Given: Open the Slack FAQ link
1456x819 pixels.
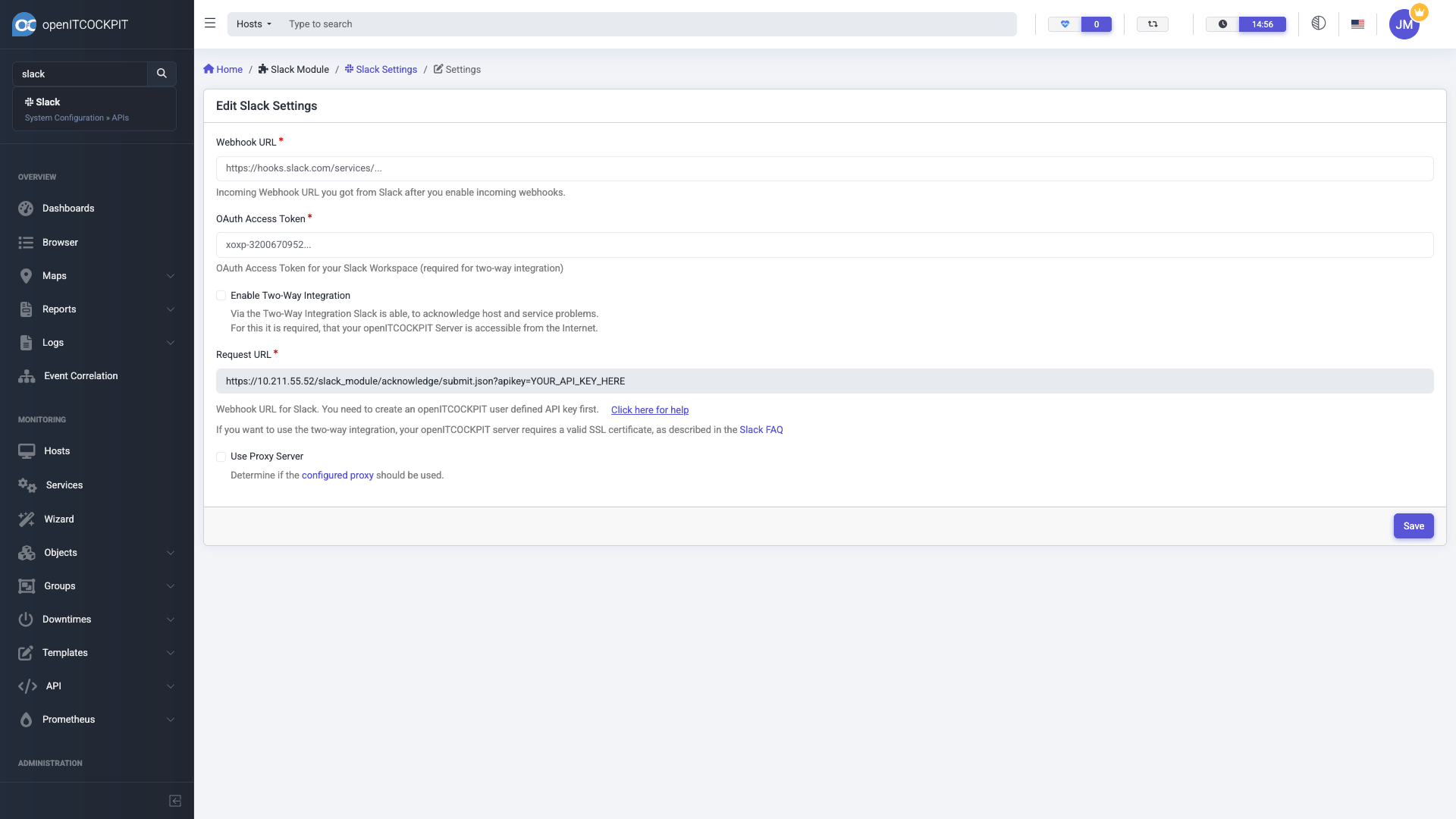Looking at the screenshot, I should point(761,430).
